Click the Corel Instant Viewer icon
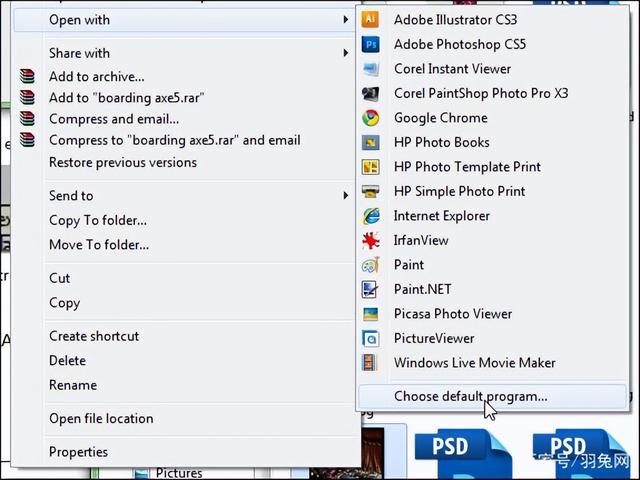 tap(370, 69)
